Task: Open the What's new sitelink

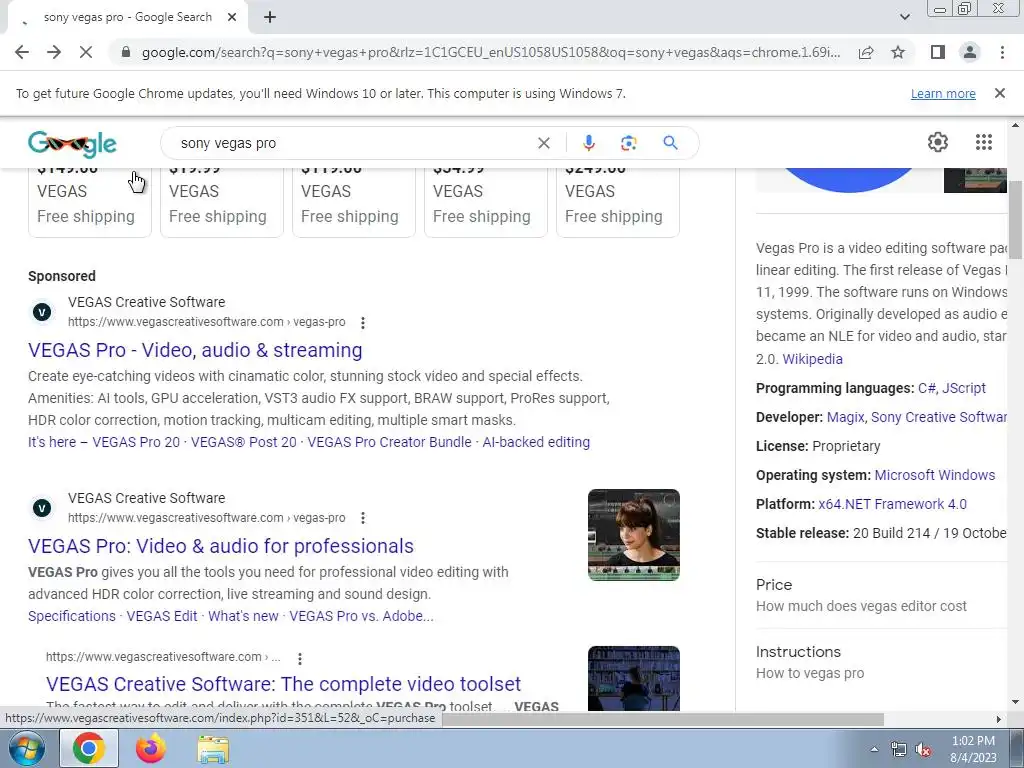Action: (243, 616)
